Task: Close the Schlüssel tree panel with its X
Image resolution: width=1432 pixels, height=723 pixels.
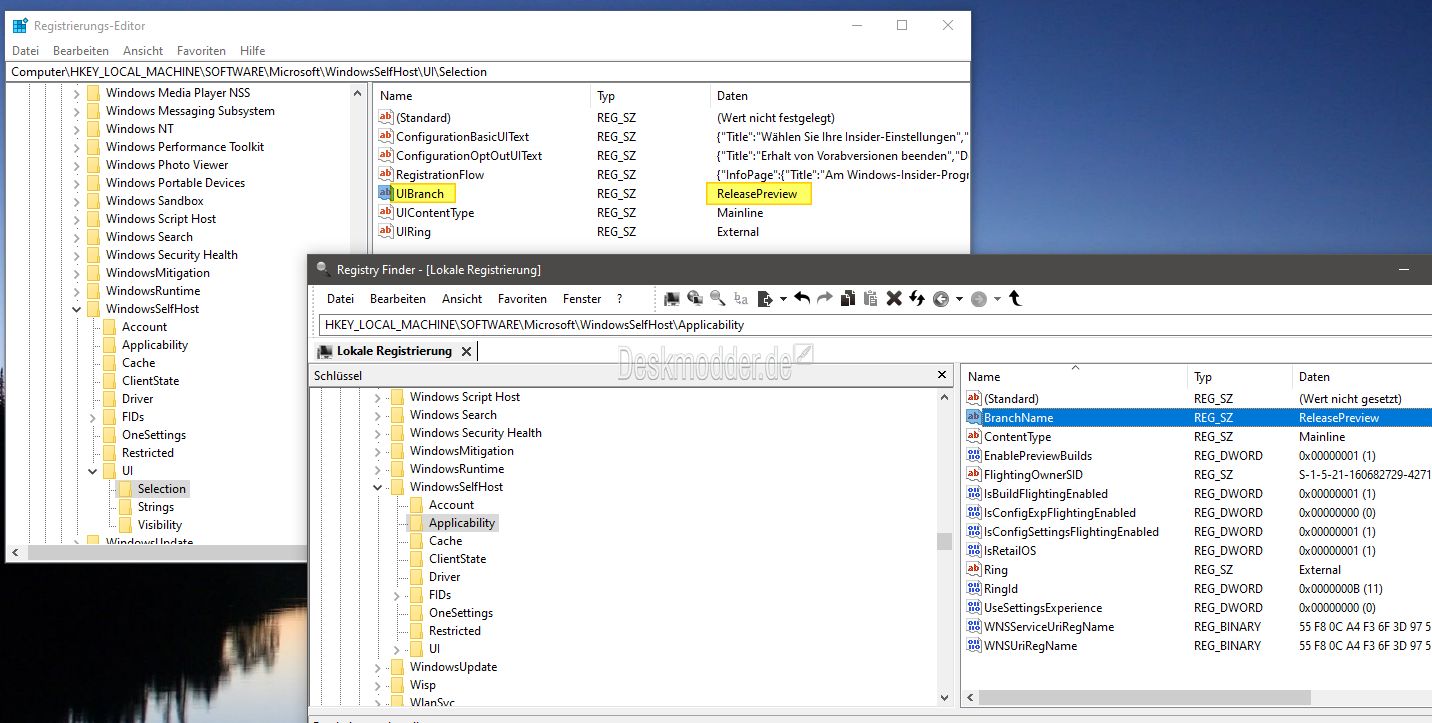Action: [x=941, y=375]
